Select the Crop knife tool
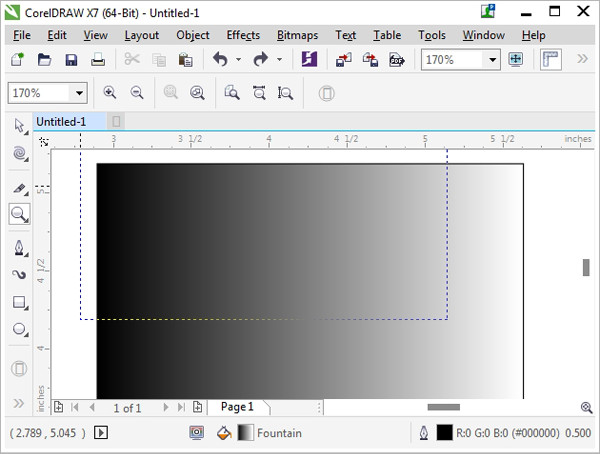The image size is (600, 454). [19, 188]
